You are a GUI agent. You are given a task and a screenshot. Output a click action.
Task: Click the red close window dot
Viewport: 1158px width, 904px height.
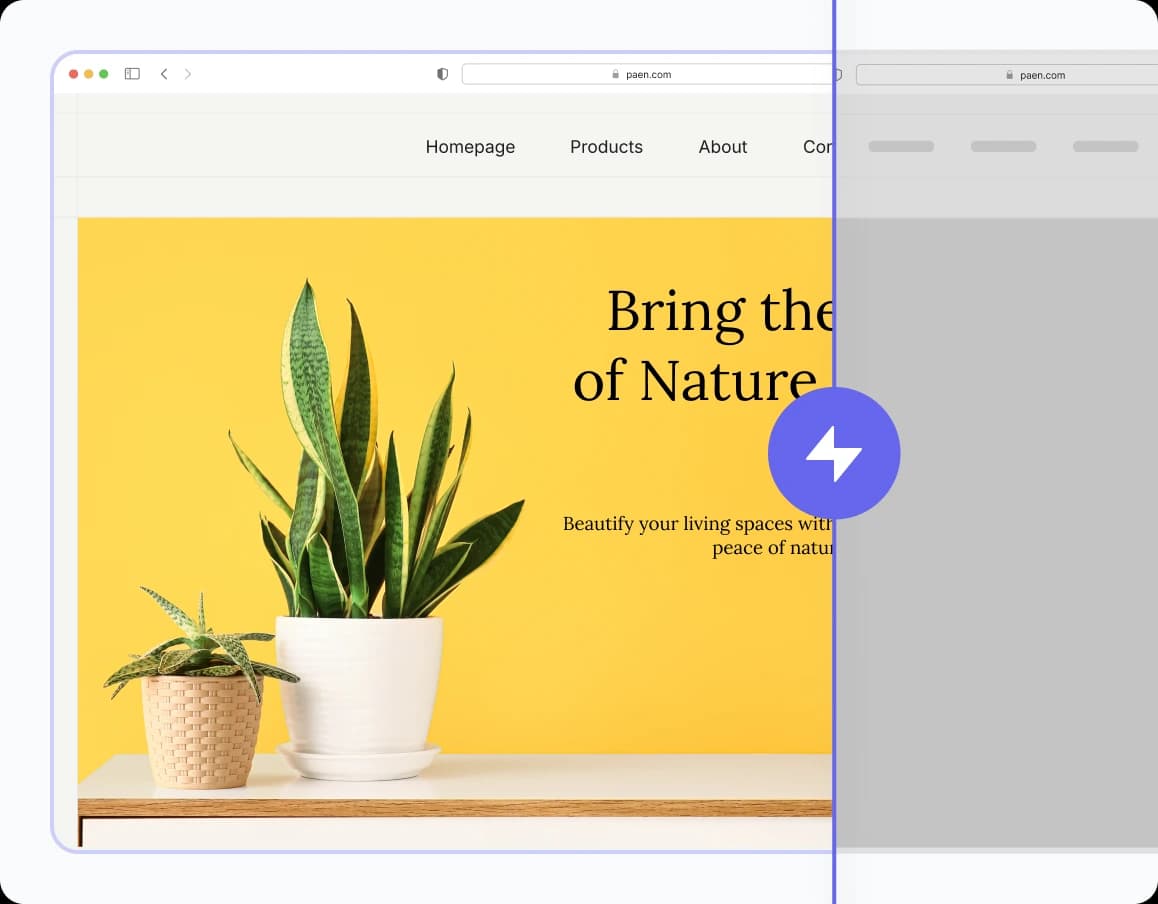click(74, 74)
